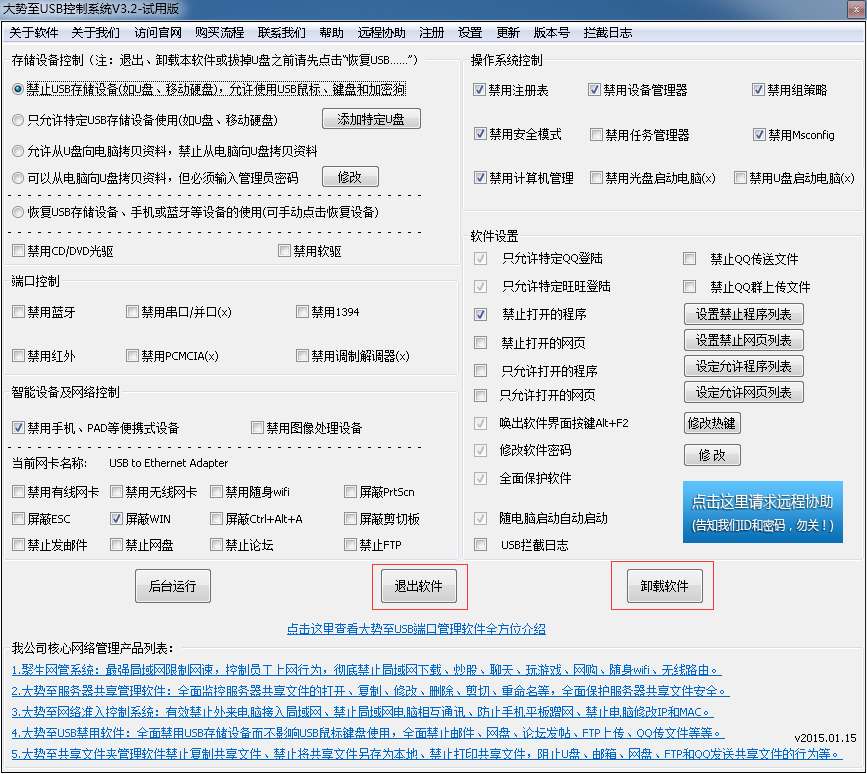867x774 pixels.
Task: Click the blue 请求远程协助 banner
Action: click(762, 512)
